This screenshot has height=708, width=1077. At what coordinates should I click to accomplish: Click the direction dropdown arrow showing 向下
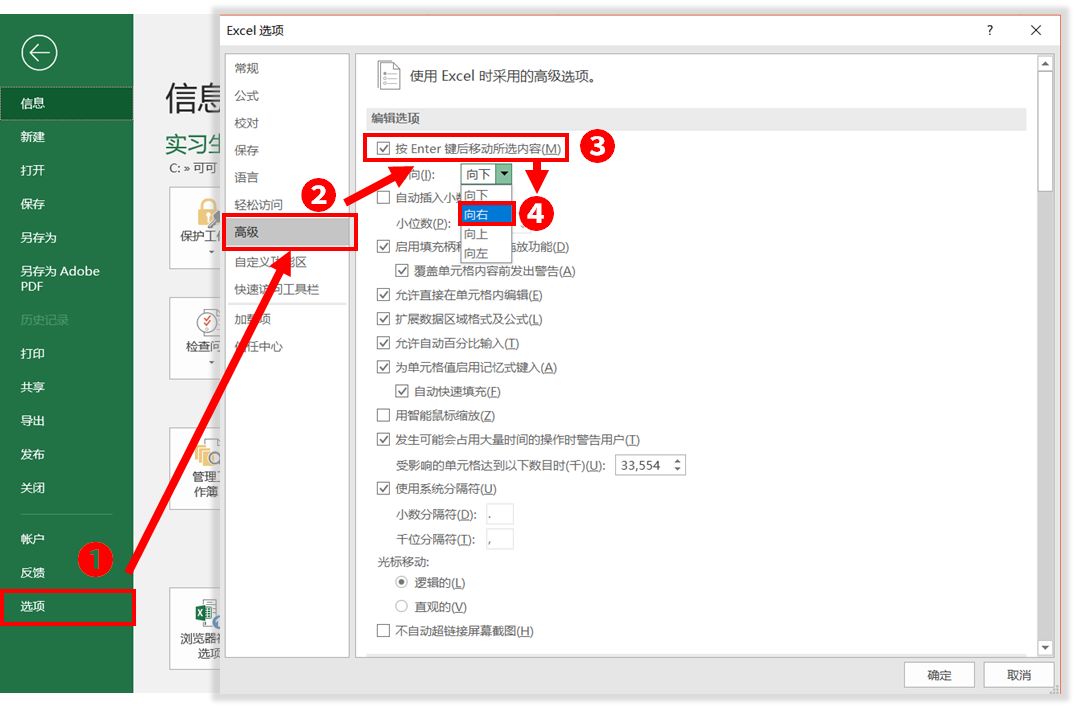coord(504,174)
